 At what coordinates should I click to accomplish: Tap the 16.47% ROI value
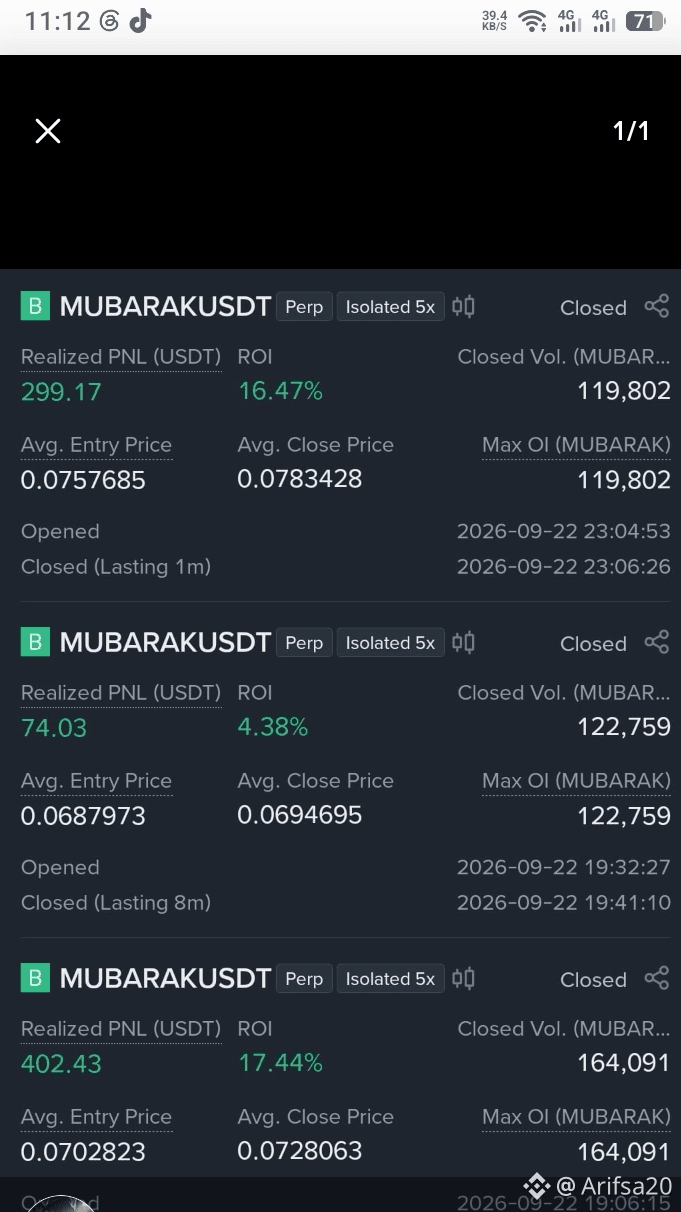tap(280, 392)
